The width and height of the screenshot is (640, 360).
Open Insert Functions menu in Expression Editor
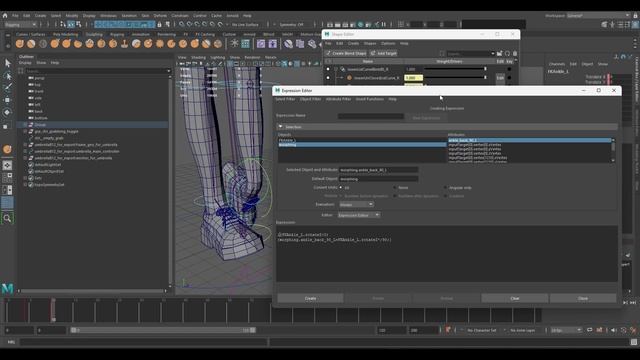[369, 99]
